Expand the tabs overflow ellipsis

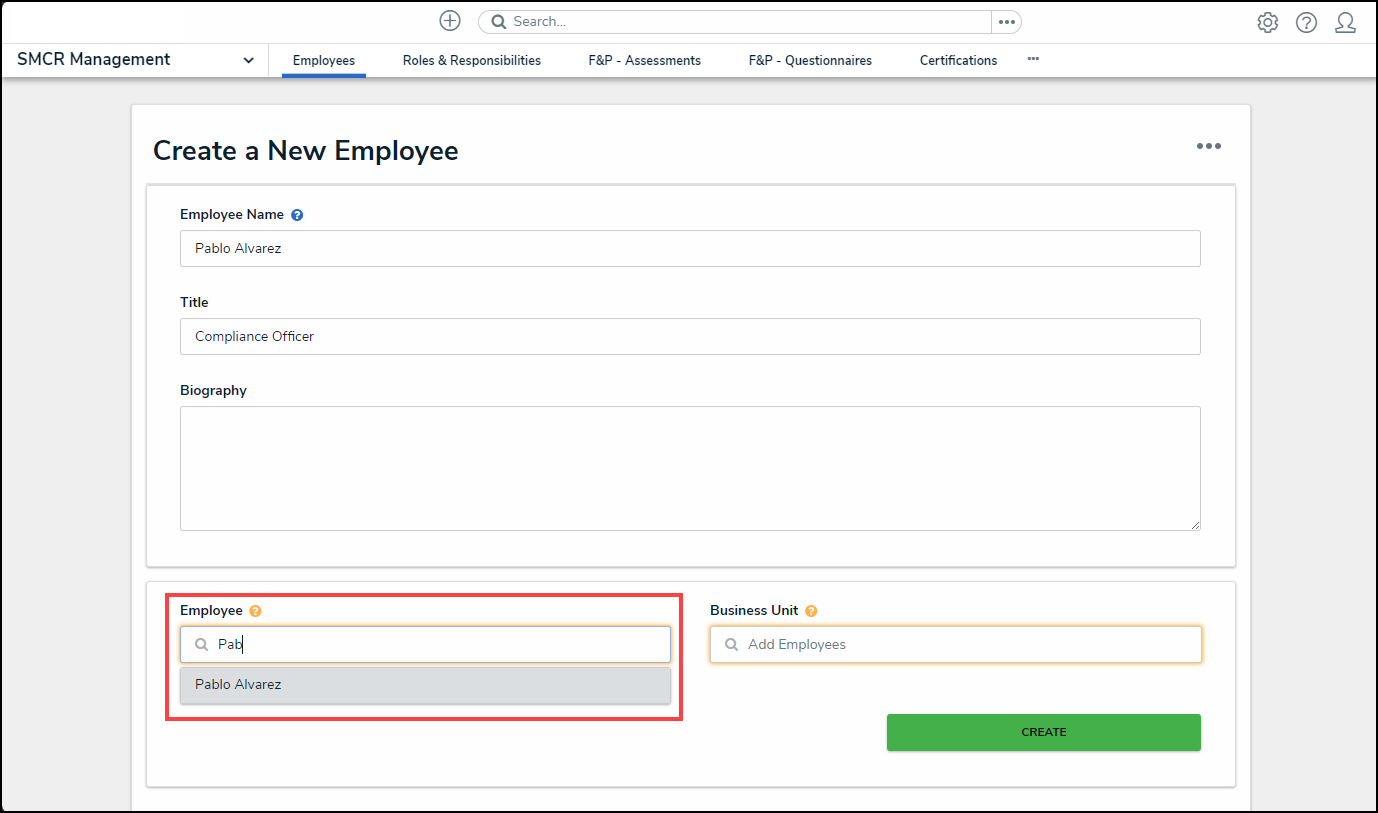(1033, 59)
